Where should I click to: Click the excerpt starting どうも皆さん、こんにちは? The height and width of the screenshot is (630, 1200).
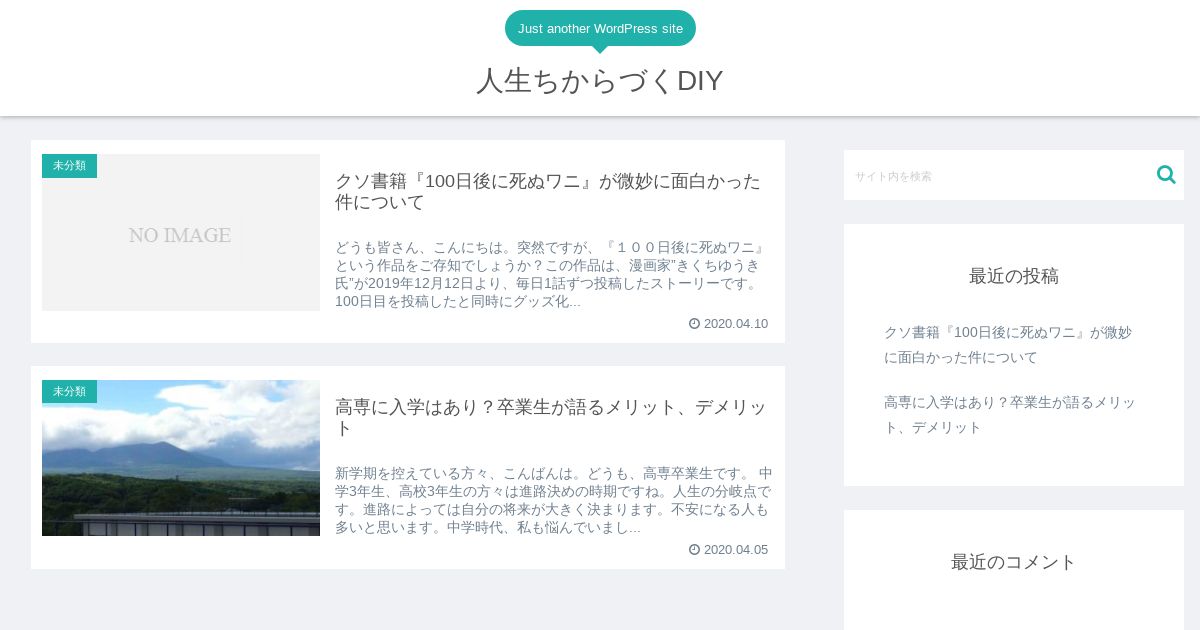tap(551, 274)
